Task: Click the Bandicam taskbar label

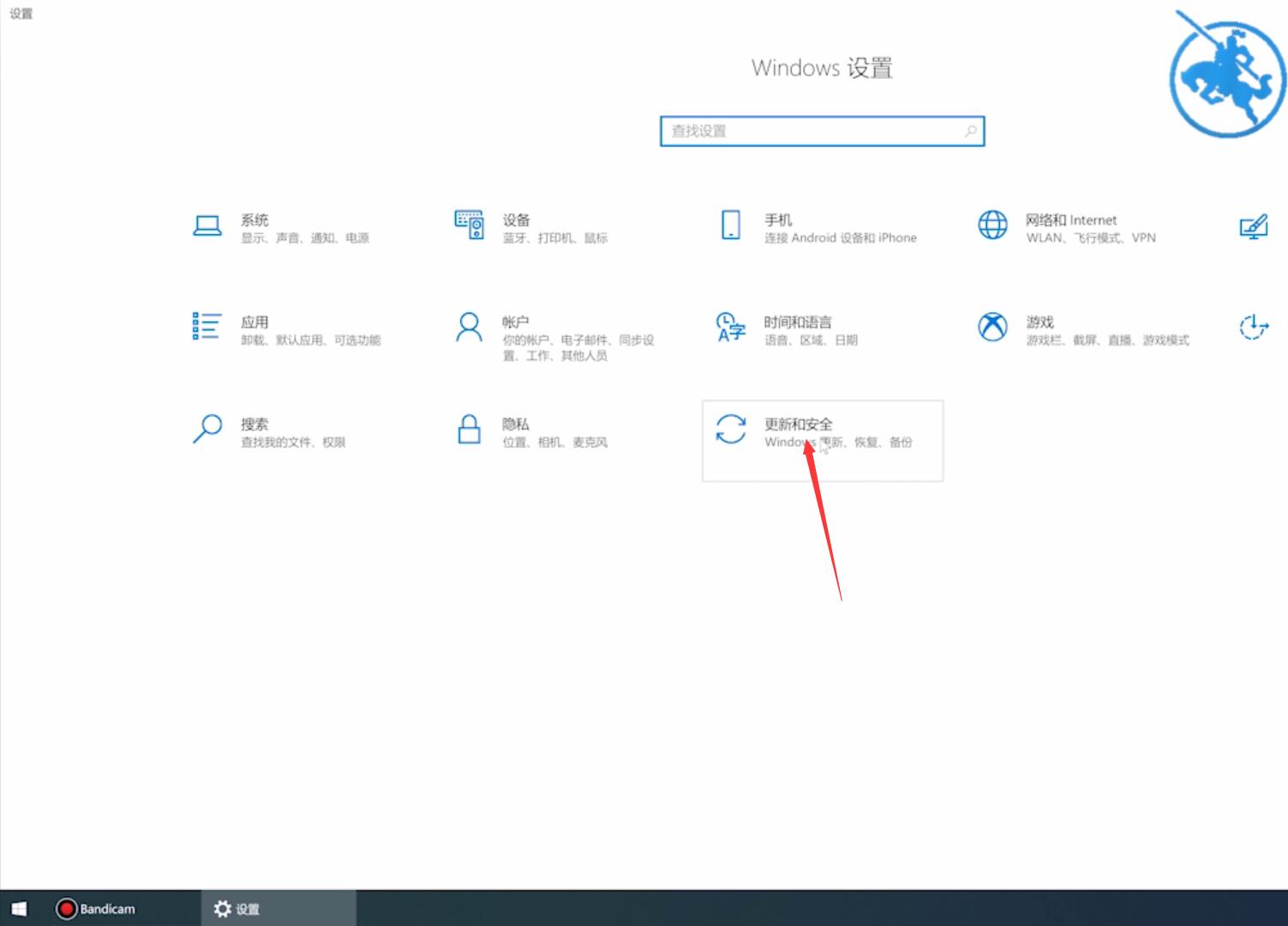Action: click(x=107, y=909)
